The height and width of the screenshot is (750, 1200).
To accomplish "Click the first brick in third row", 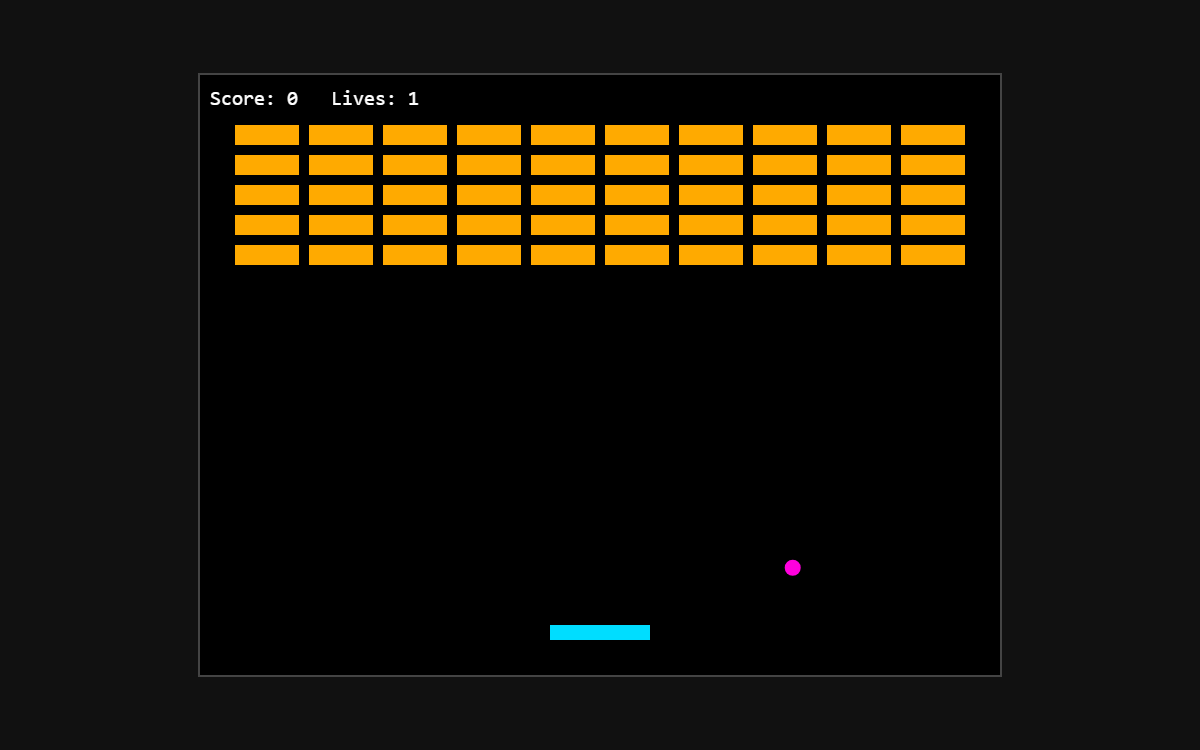I will pyautogui.click(x=267, y=195).
